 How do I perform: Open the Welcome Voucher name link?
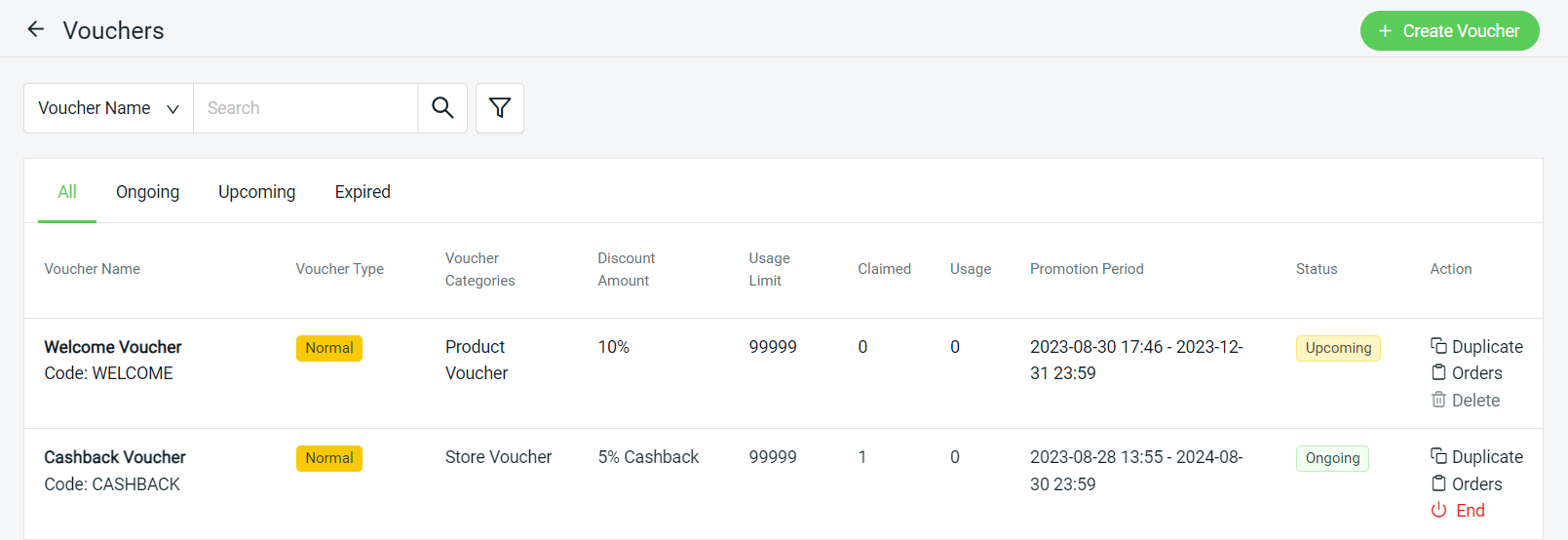[x=113, y=347]
